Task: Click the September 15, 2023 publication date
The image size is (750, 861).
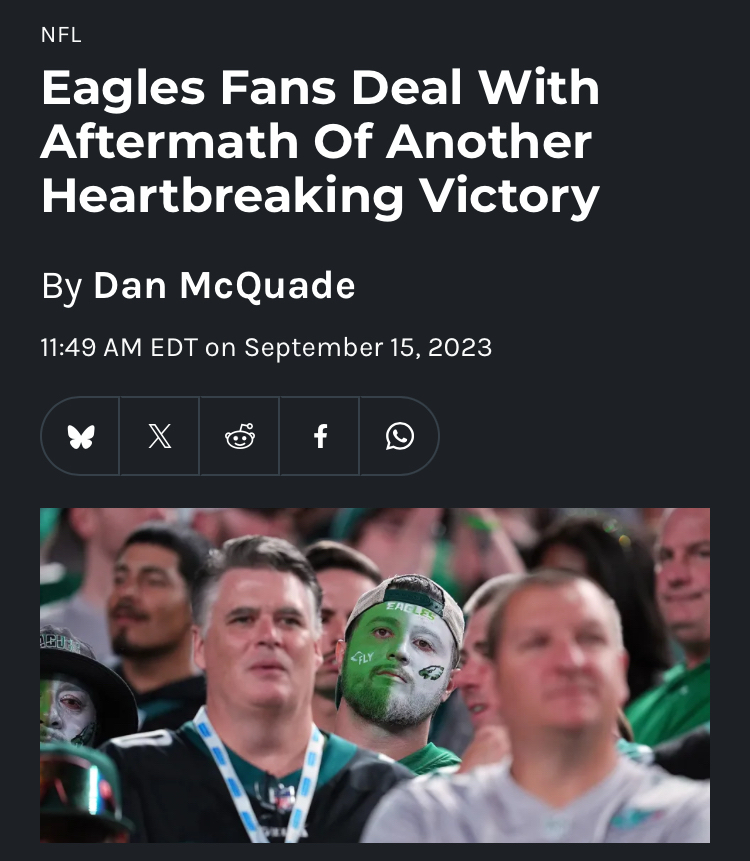Action: (x=368, y=348)
